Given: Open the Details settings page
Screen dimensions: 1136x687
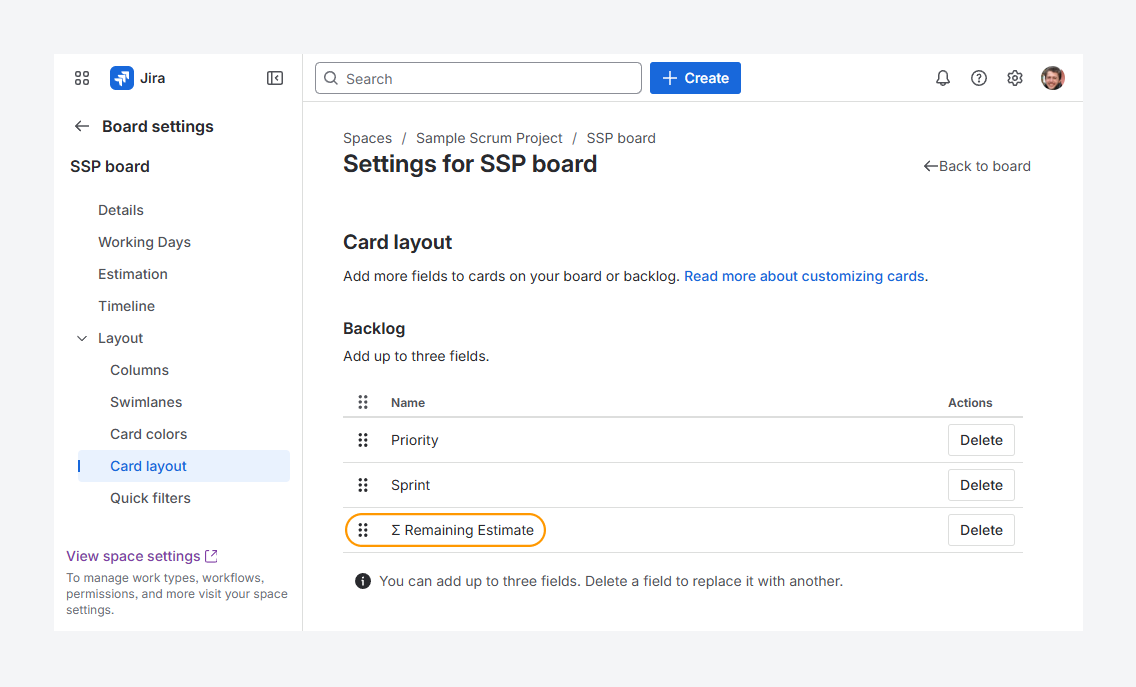Looking at the screenshot, I should click(x=121, y=210).
